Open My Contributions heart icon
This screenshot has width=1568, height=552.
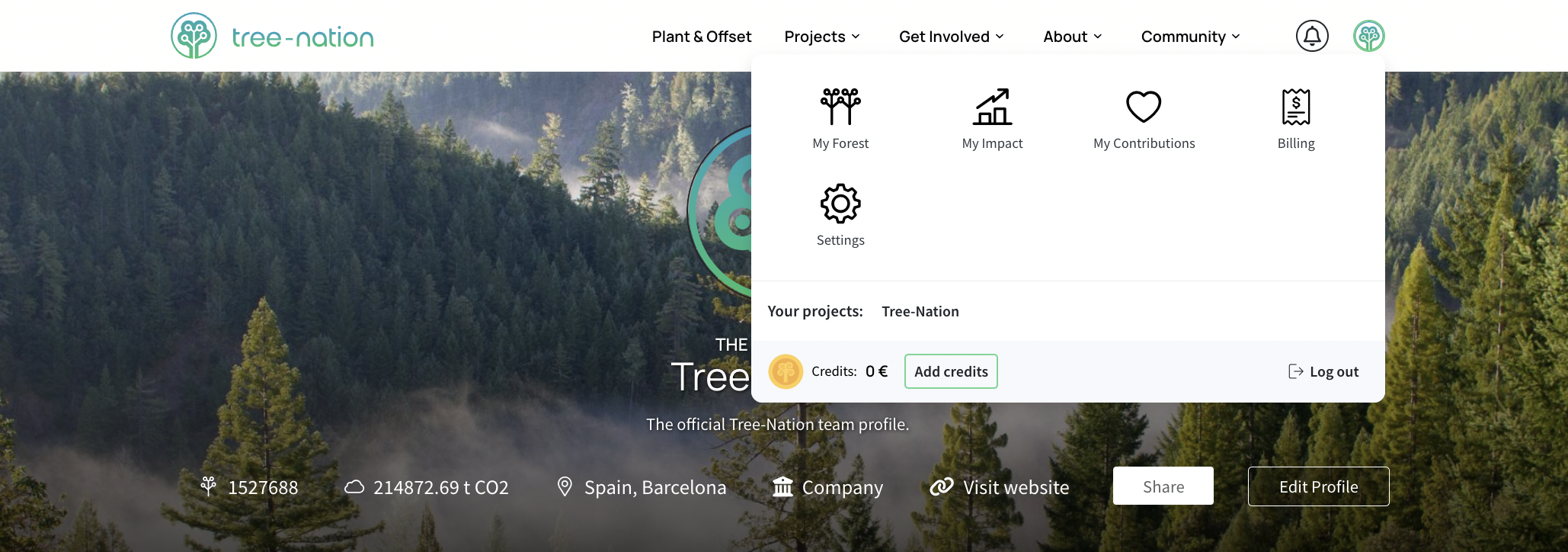pos(1144,107)
